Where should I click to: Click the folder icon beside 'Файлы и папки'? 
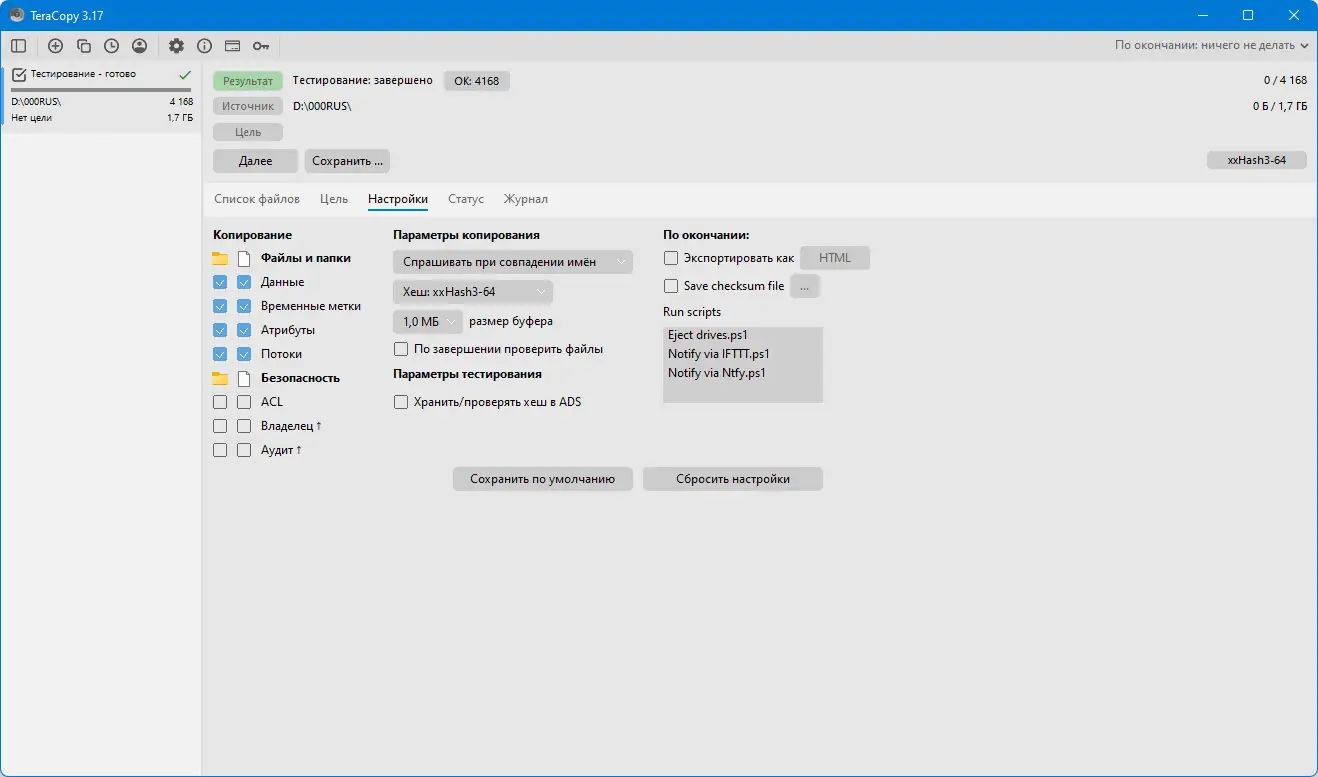(x=220, y=258)
